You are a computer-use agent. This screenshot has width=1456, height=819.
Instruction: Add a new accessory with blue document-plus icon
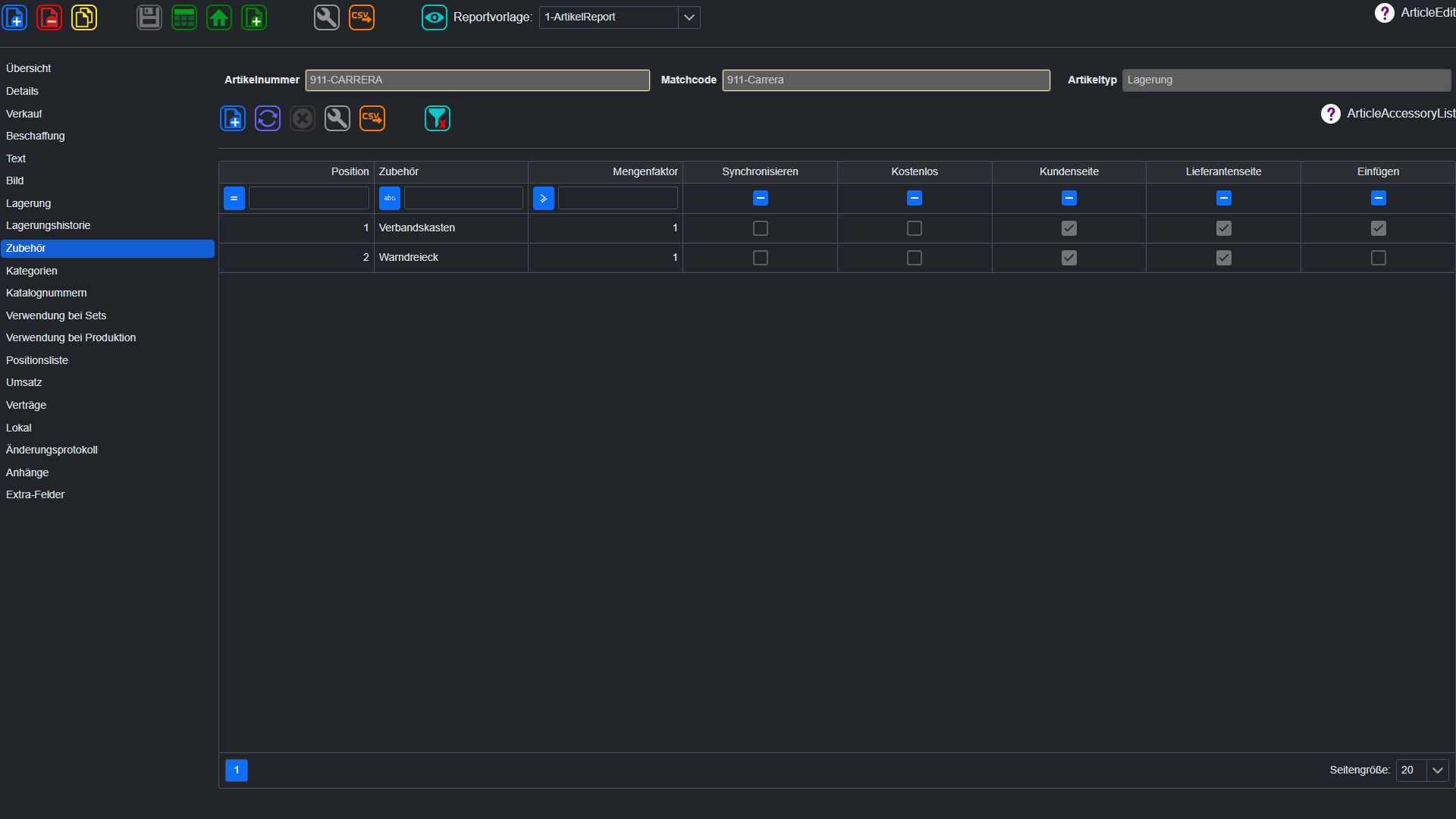click(233, 118)
